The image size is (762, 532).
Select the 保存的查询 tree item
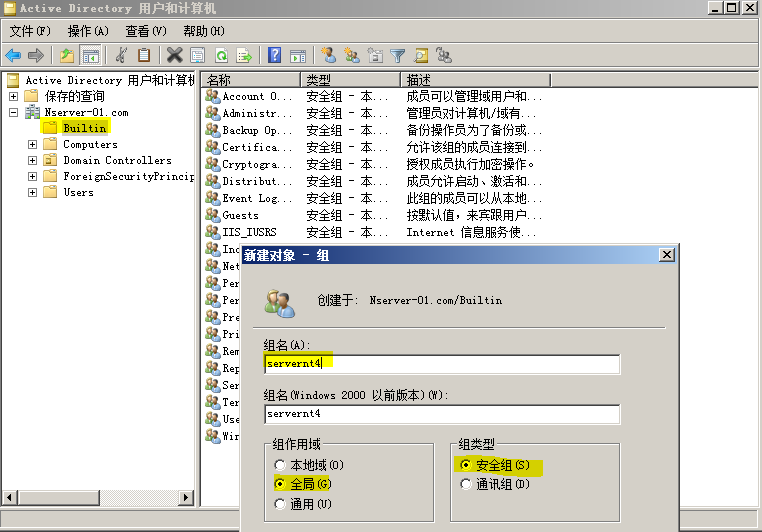coord(74,96)
